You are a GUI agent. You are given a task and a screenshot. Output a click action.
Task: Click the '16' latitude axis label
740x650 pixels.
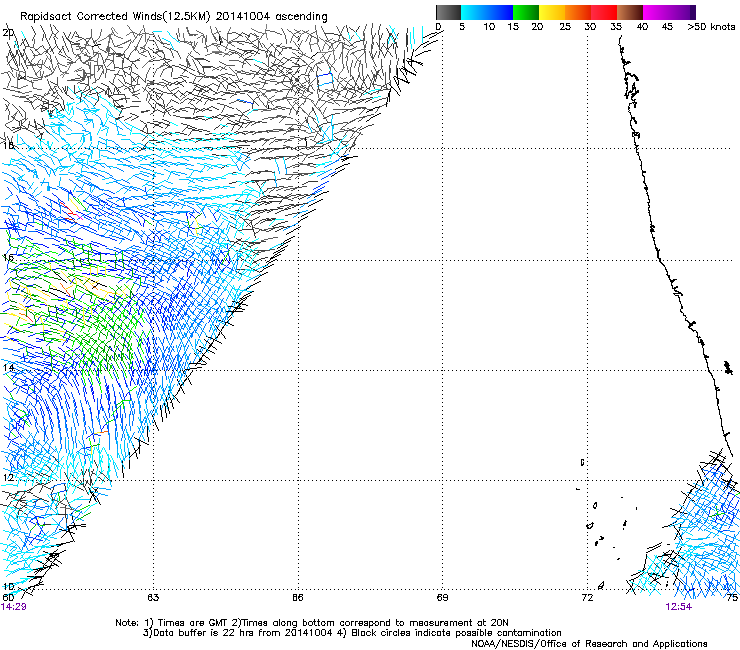coord(8,258)
